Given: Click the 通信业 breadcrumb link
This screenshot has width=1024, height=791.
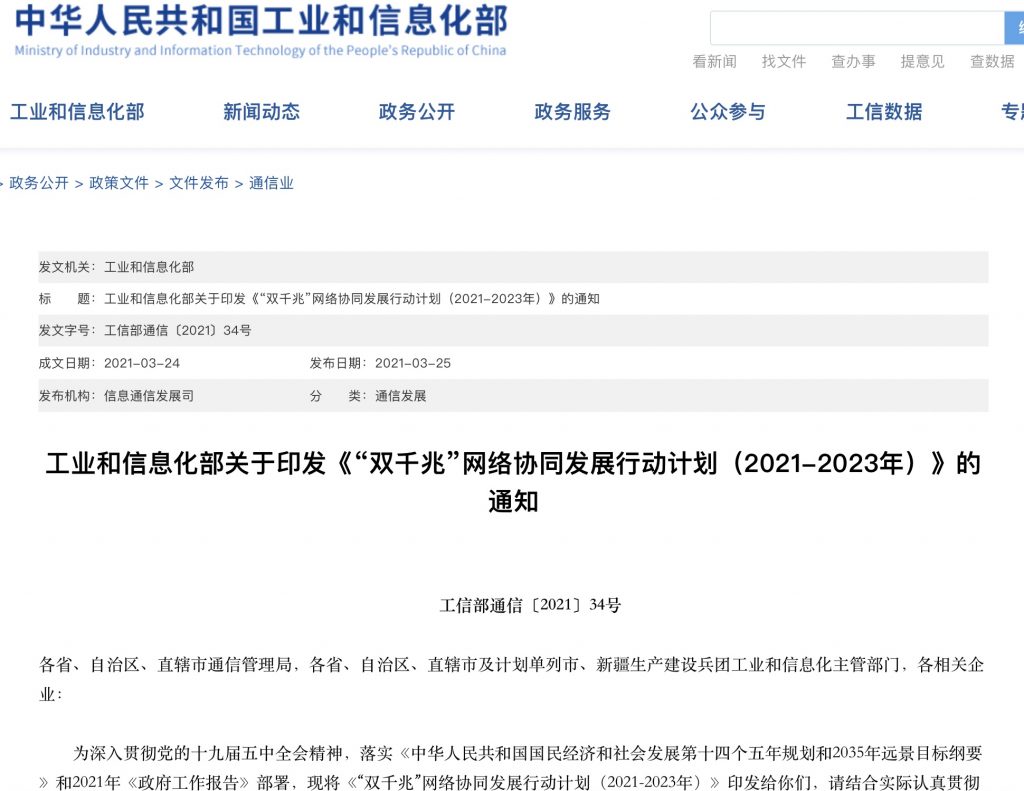Looking at the screenshot, I should [271, 183].
